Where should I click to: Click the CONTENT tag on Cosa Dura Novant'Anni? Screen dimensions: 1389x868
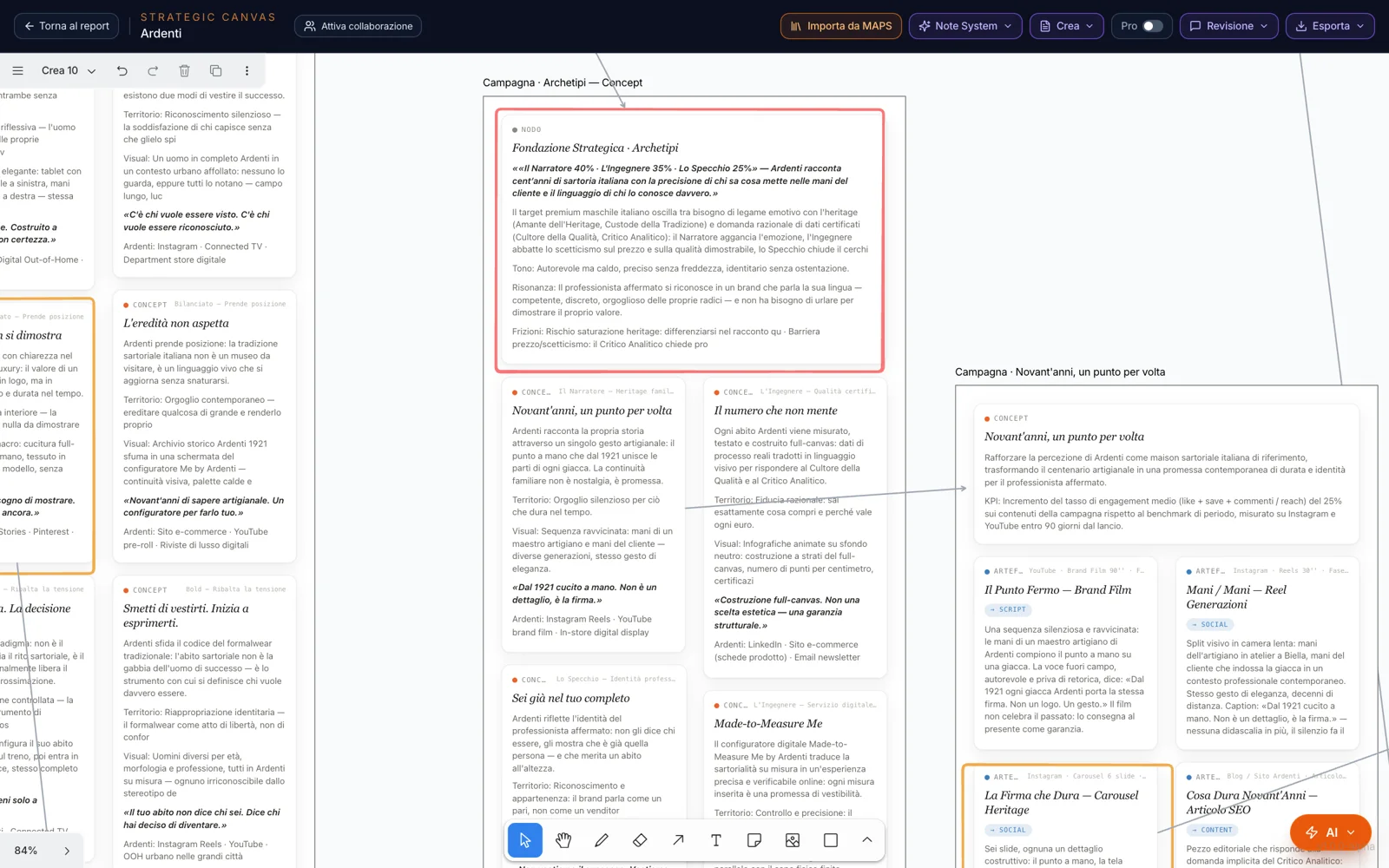point(1213,830)
